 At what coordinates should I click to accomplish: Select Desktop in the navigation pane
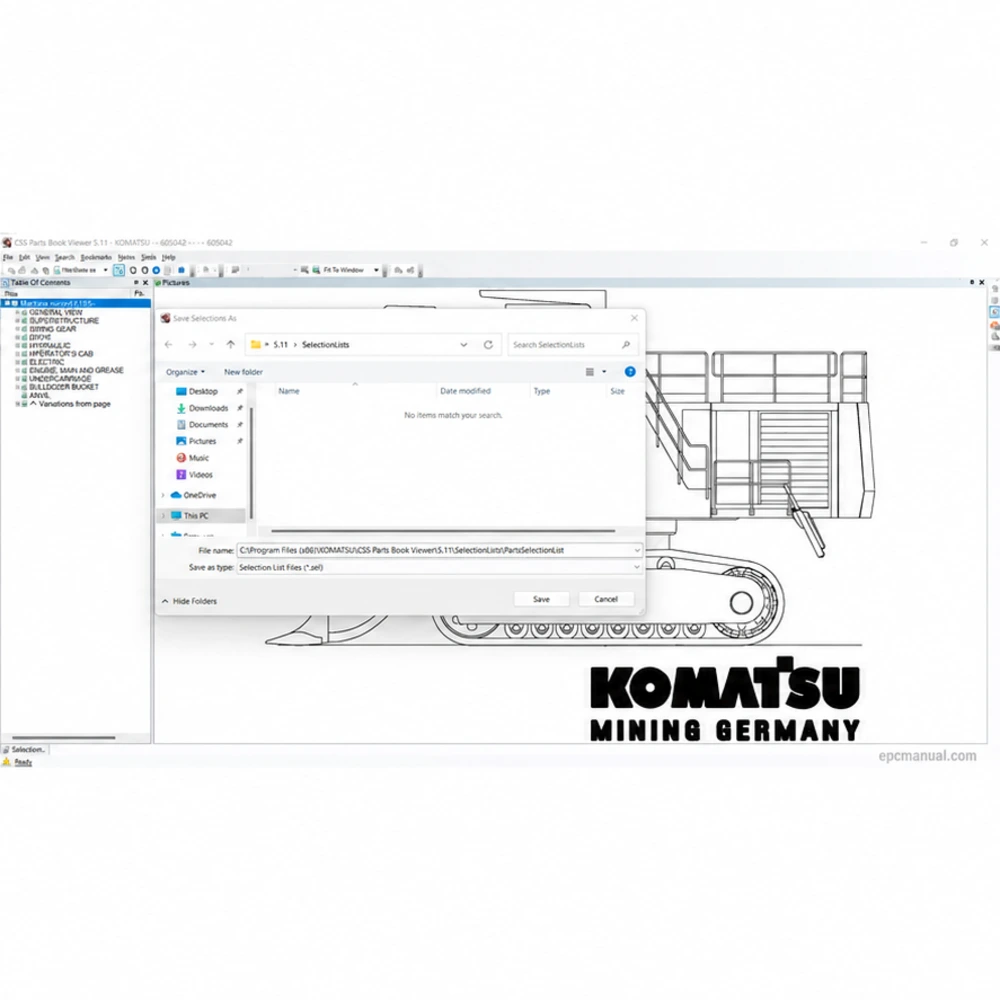203,392
